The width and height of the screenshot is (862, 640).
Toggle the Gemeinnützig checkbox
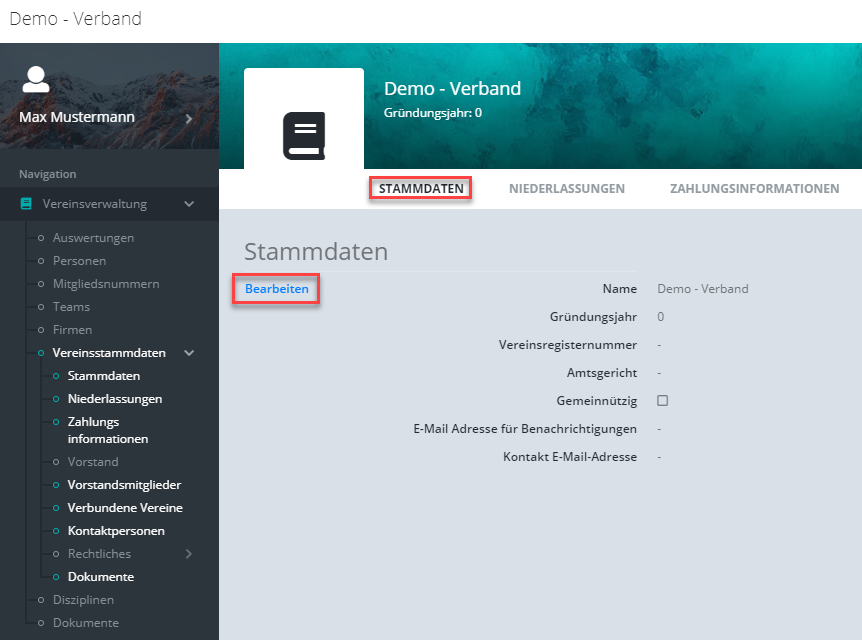[662, 400]
